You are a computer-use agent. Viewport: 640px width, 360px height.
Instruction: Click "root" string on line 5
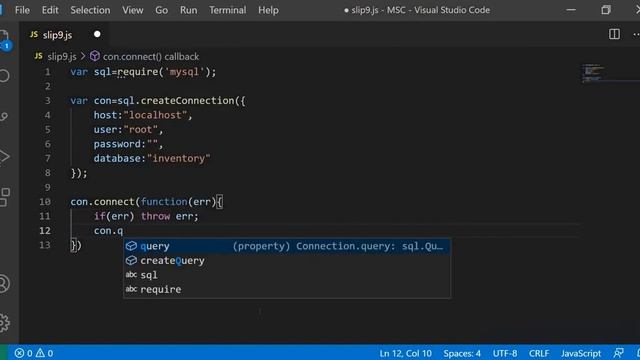[x=141, y=129]
